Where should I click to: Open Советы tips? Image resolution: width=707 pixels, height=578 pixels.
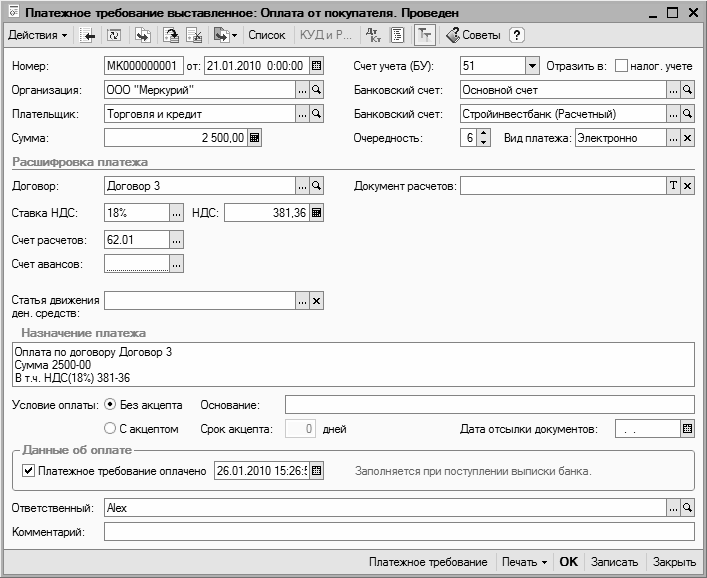(x=473, y=35)
